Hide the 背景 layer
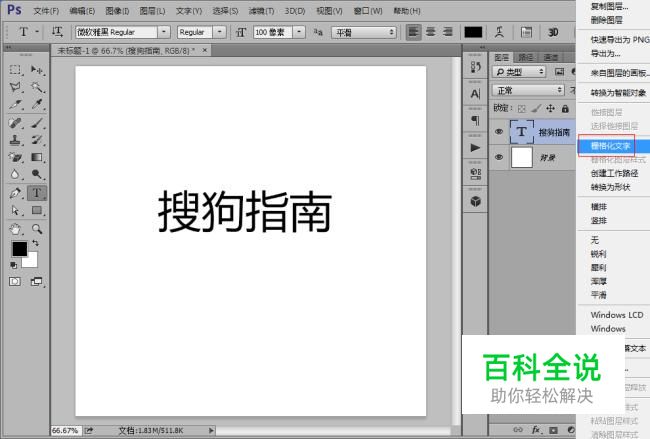Image resolution: width=650 pixels, height=439 pixels. click(x=499, y=157)
